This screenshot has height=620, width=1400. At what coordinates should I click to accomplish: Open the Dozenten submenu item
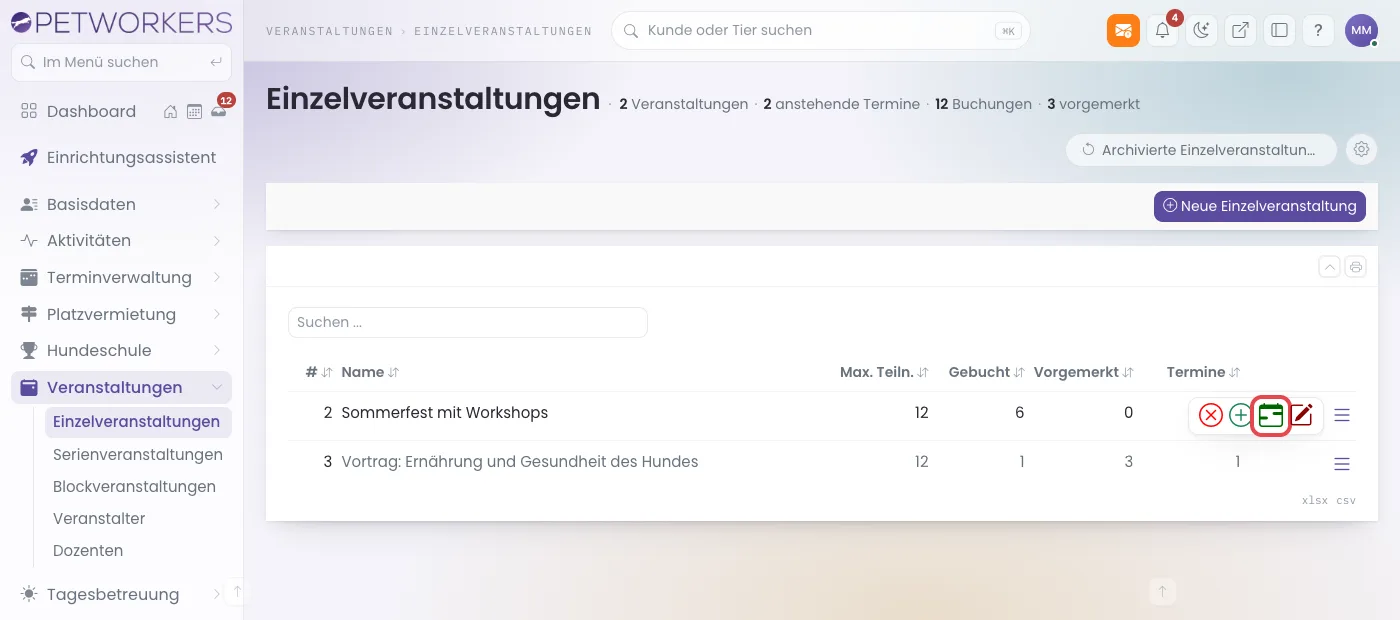click(x=88, y=550)
